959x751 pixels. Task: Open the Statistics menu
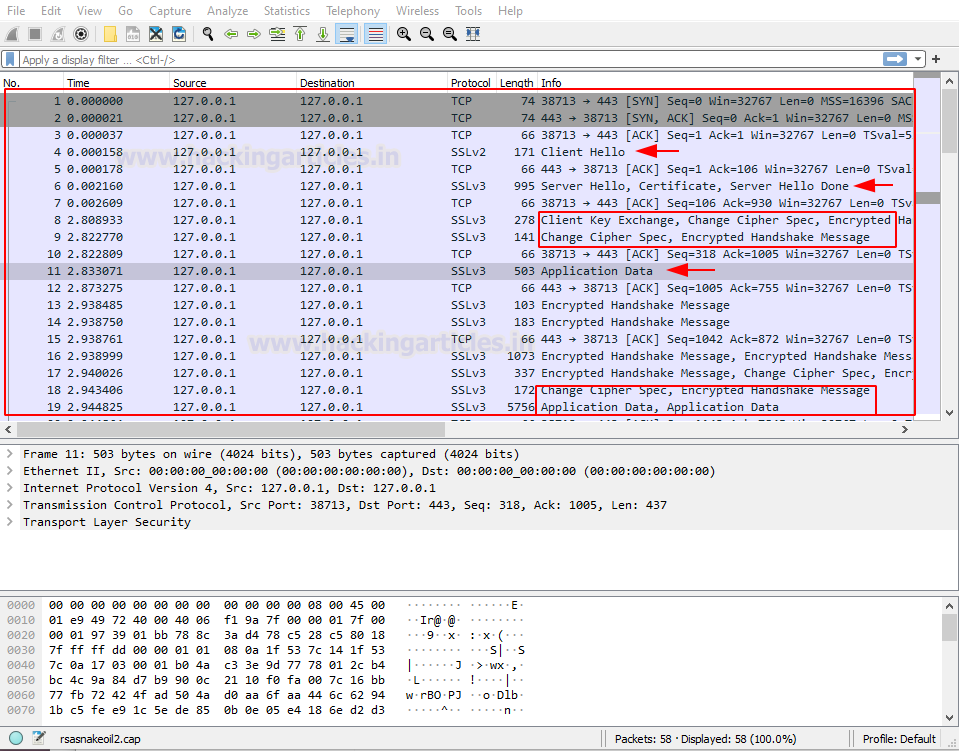[x=287, y=11]
